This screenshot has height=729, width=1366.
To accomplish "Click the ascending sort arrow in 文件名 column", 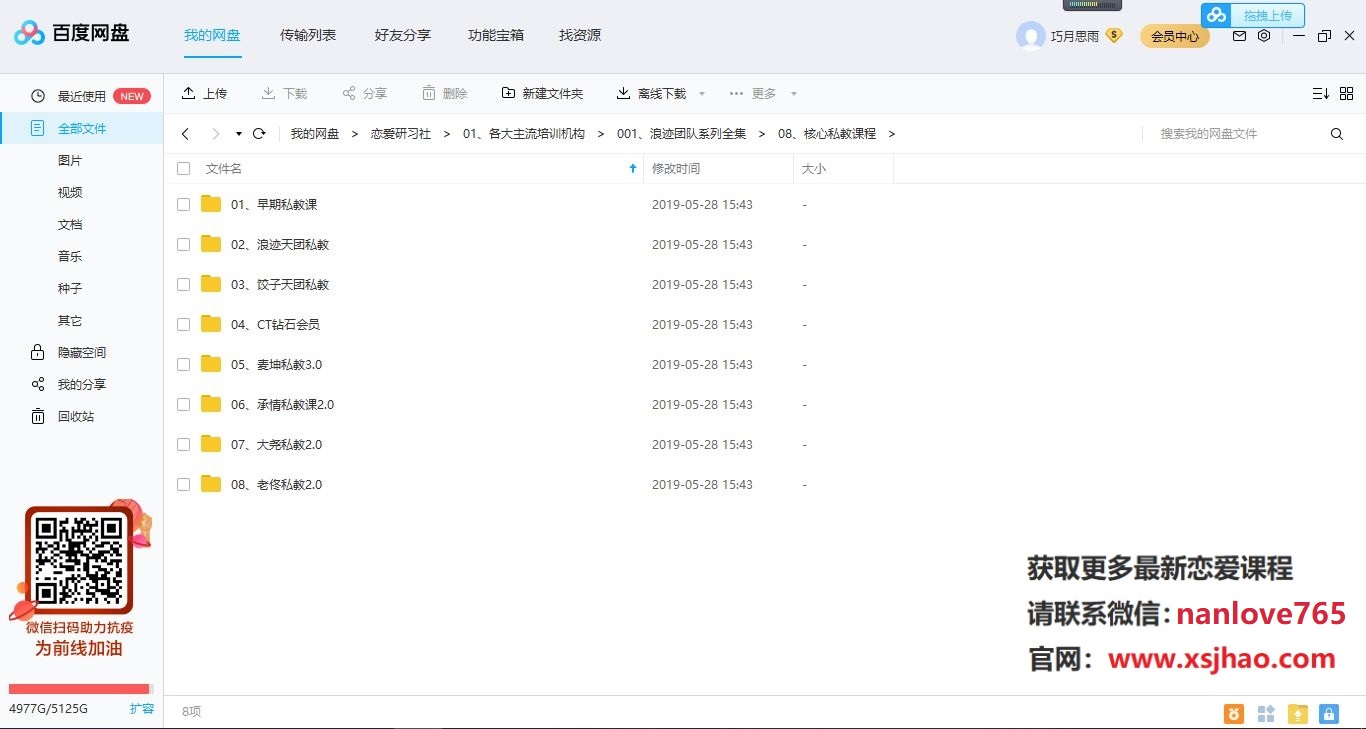I will [632, 169].
